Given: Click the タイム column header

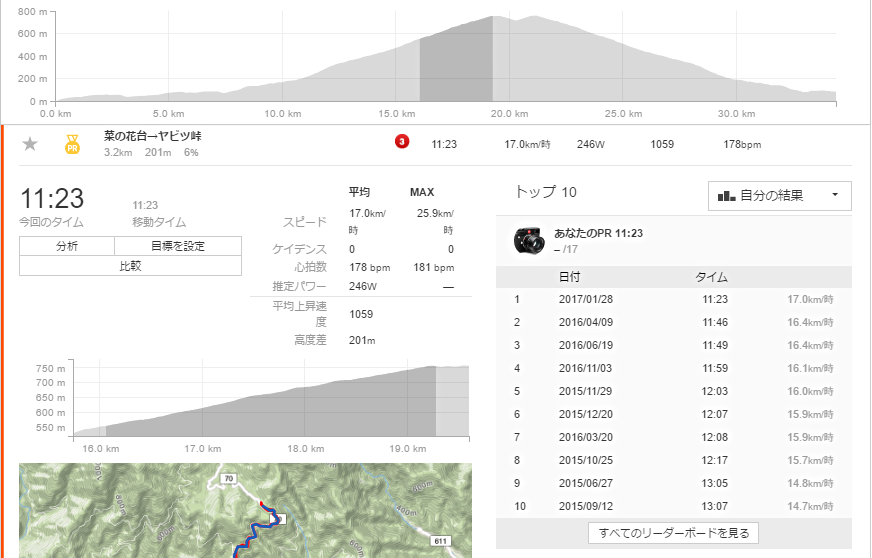Looking at the screenshot, I should click(x=711, y=276).
